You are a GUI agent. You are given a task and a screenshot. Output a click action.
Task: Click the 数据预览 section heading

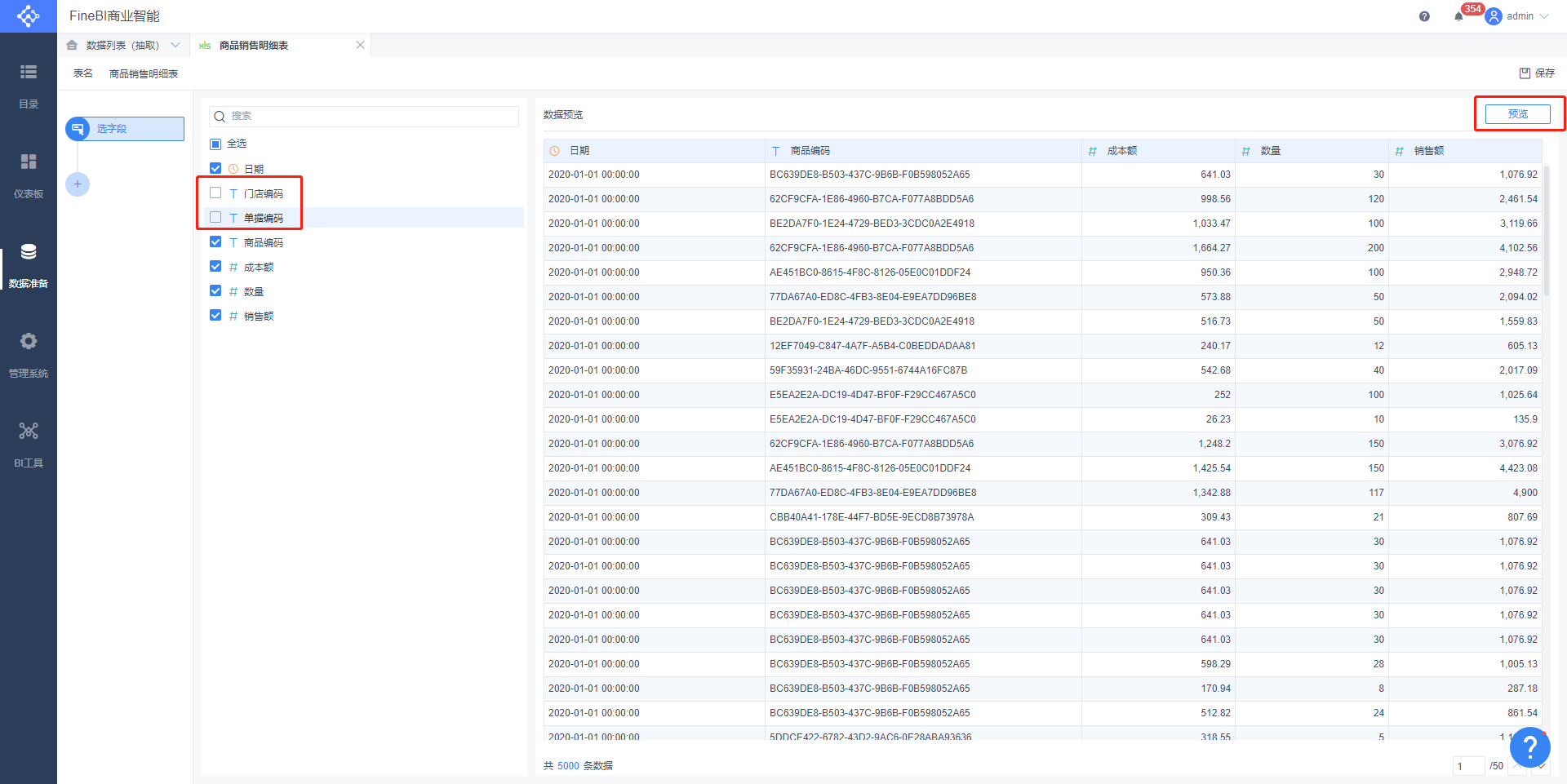click(563, 115)
